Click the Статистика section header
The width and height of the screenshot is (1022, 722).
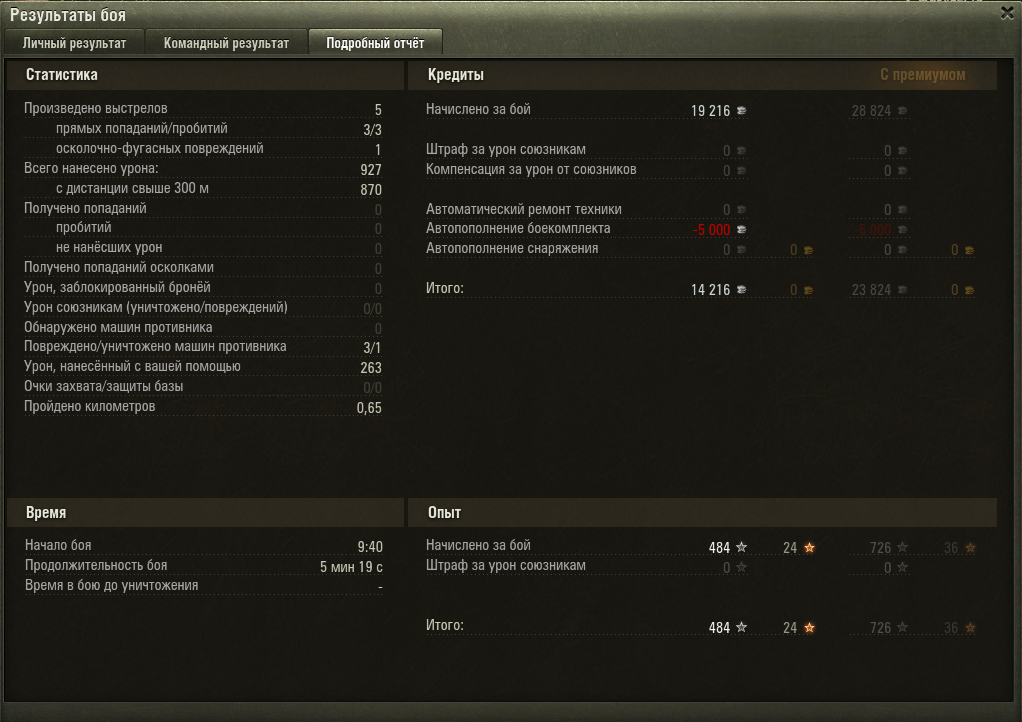click(x=62, y=75)
